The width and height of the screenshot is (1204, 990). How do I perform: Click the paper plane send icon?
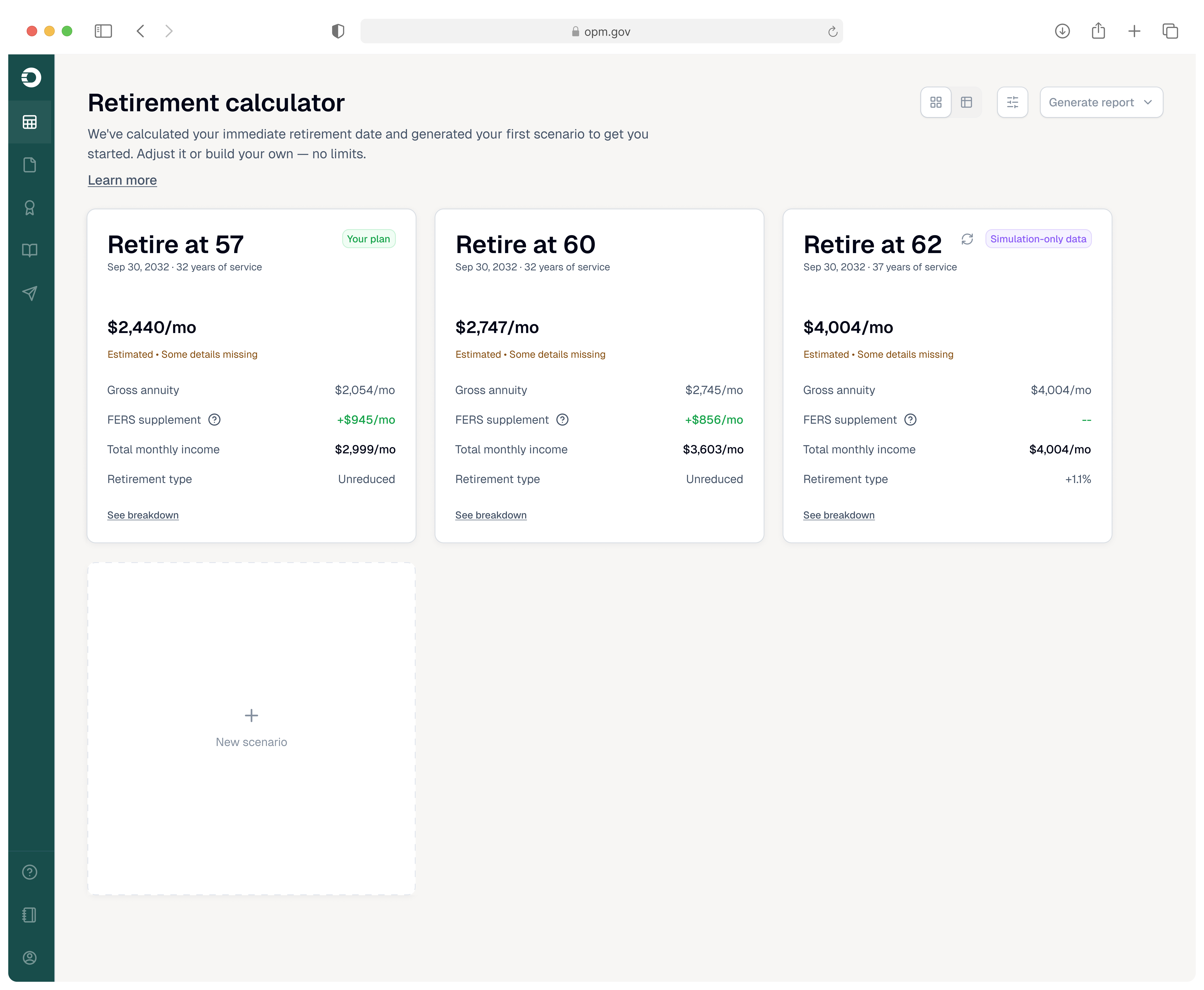(x=30, y=293)
